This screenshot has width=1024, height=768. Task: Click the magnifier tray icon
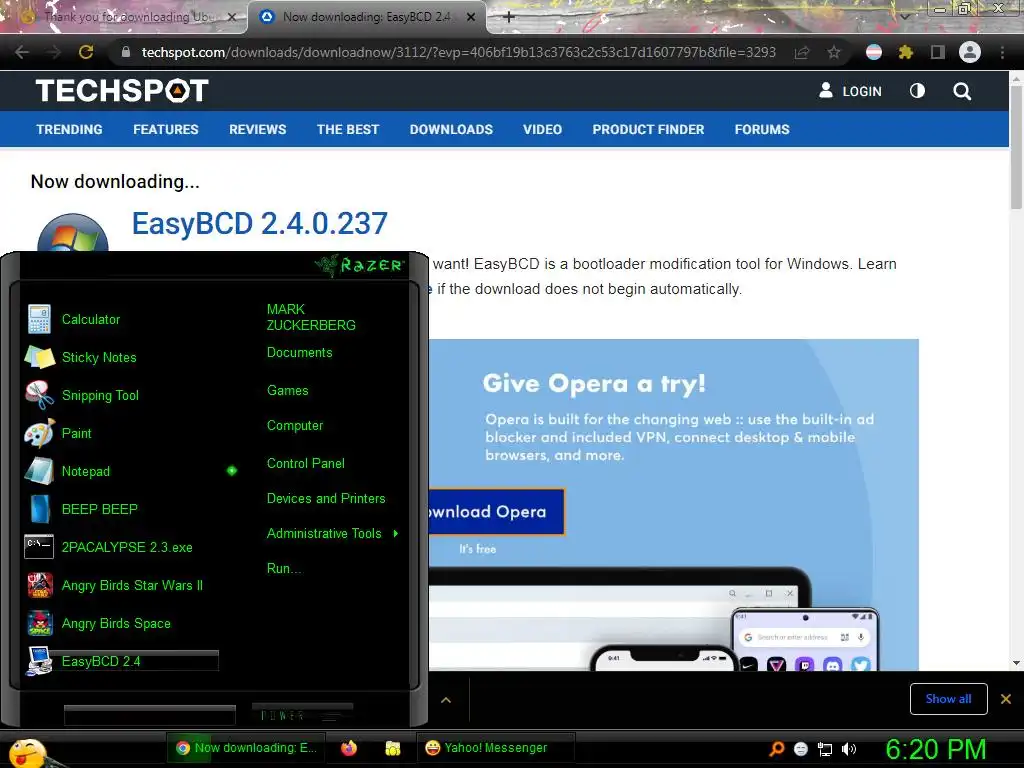pos(776,749)
